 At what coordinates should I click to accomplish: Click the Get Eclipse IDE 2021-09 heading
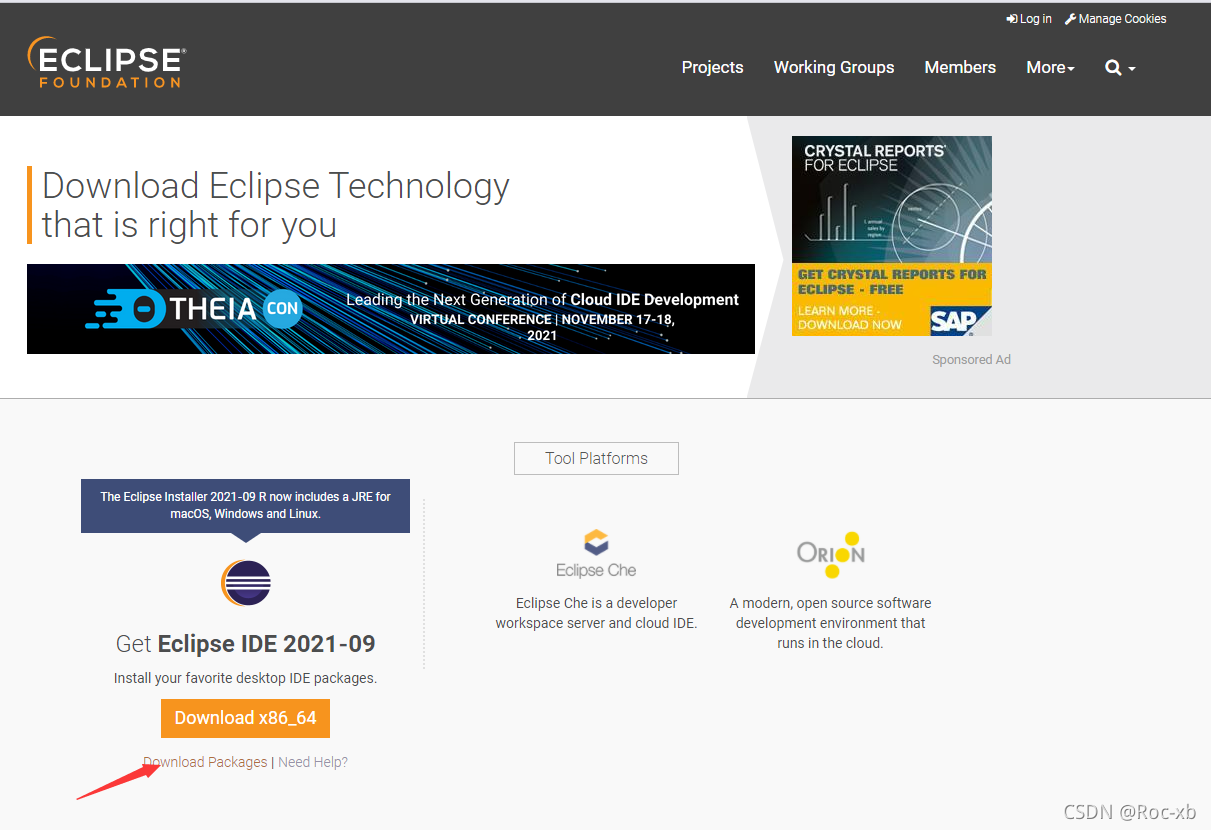(246, 643)
